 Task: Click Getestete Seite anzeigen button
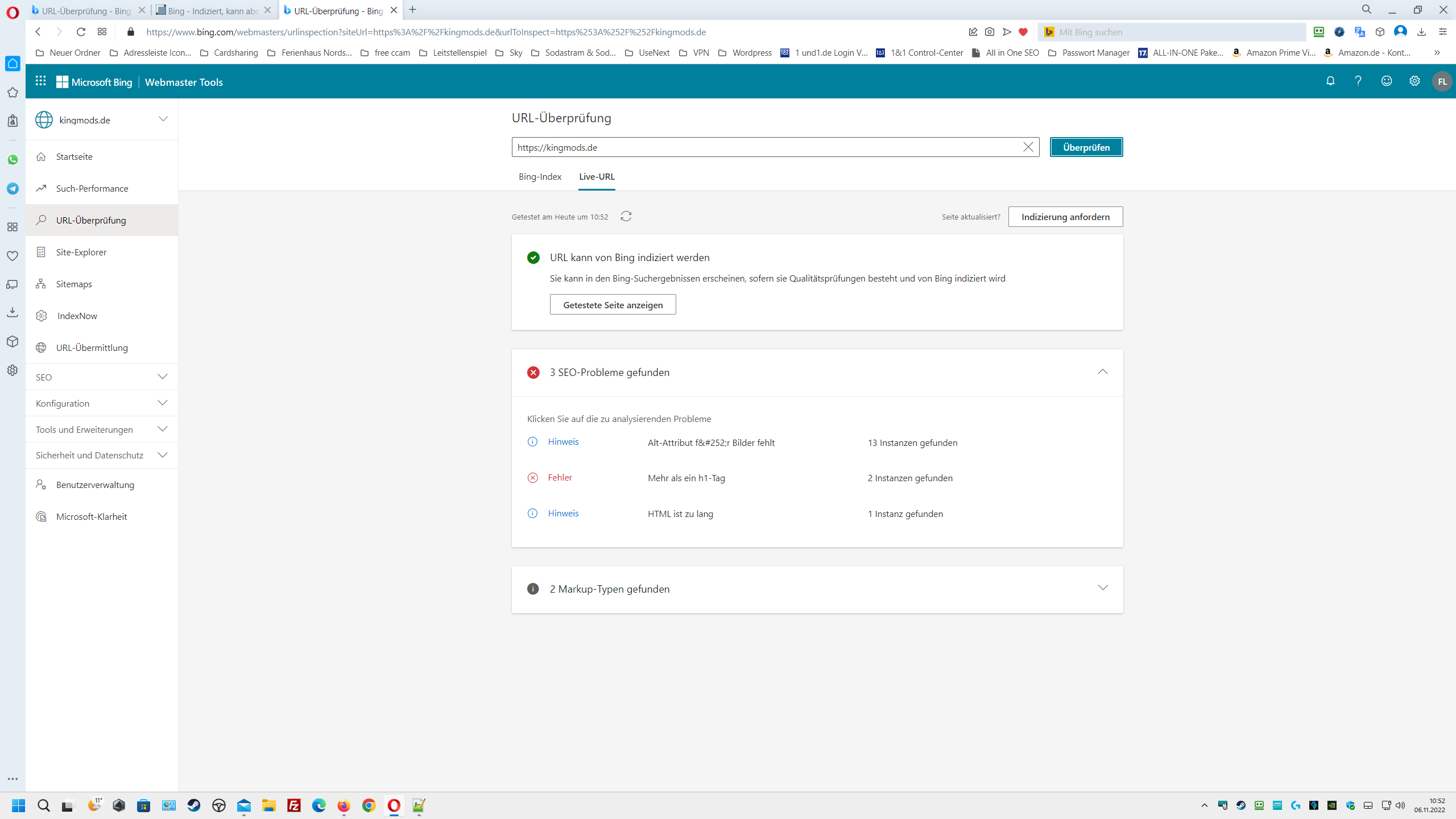[613, 305]
